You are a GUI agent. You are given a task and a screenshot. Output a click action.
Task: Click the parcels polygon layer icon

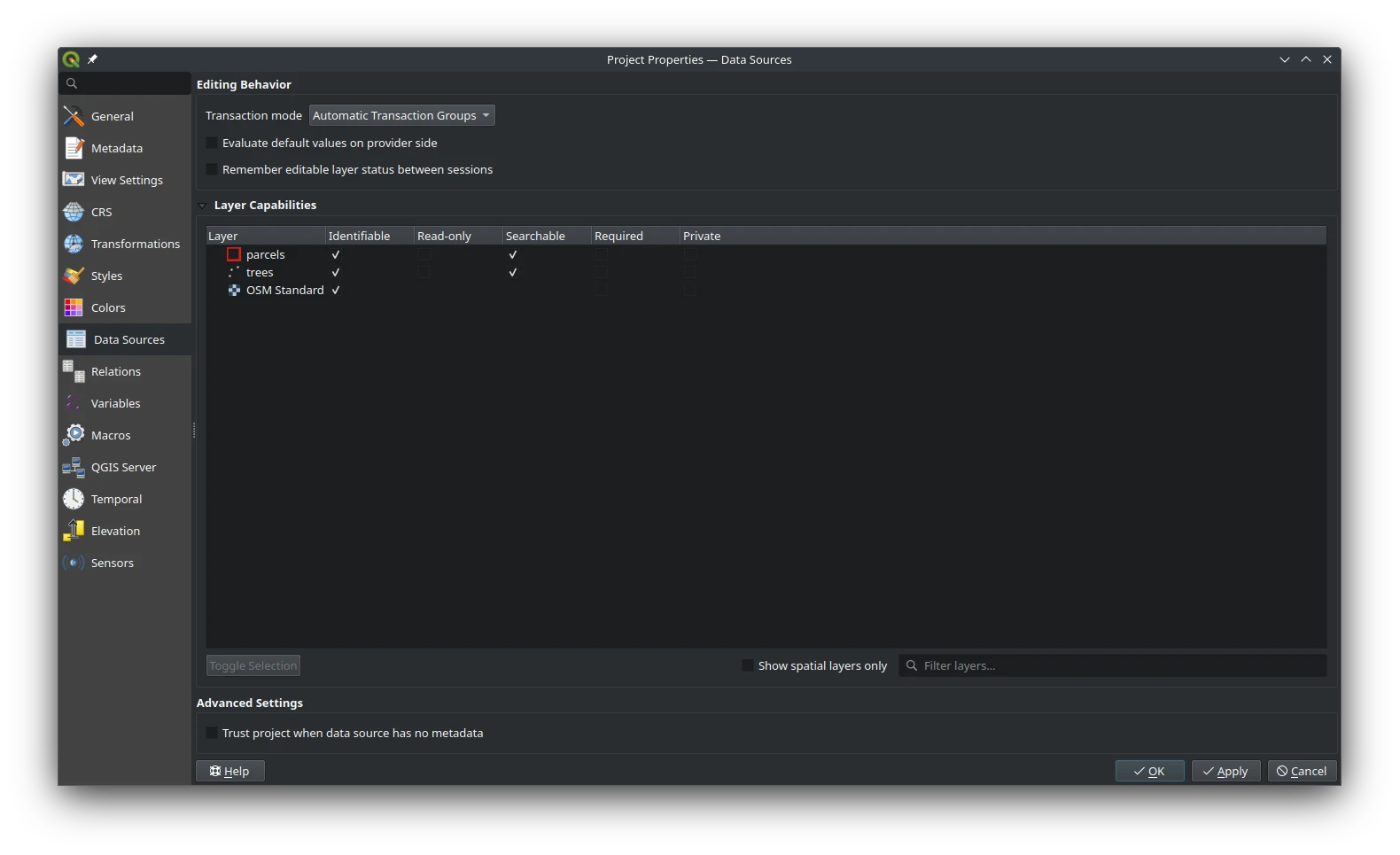tap(234, 254)
